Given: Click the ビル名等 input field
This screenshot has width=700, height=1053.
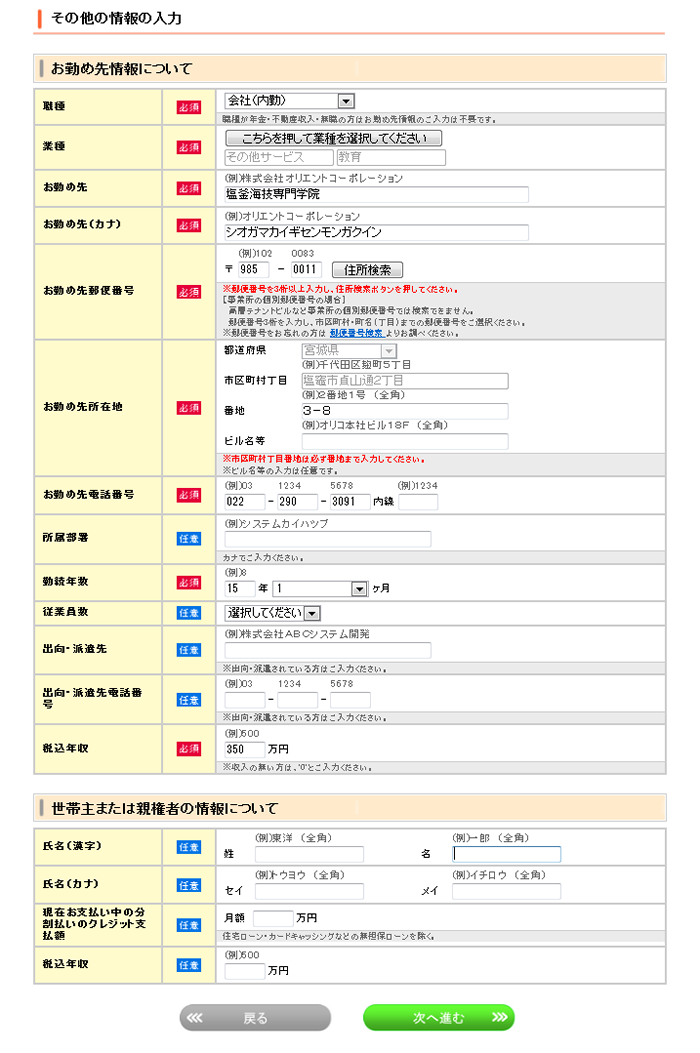Looking at the screenshot, I should 404,441.
